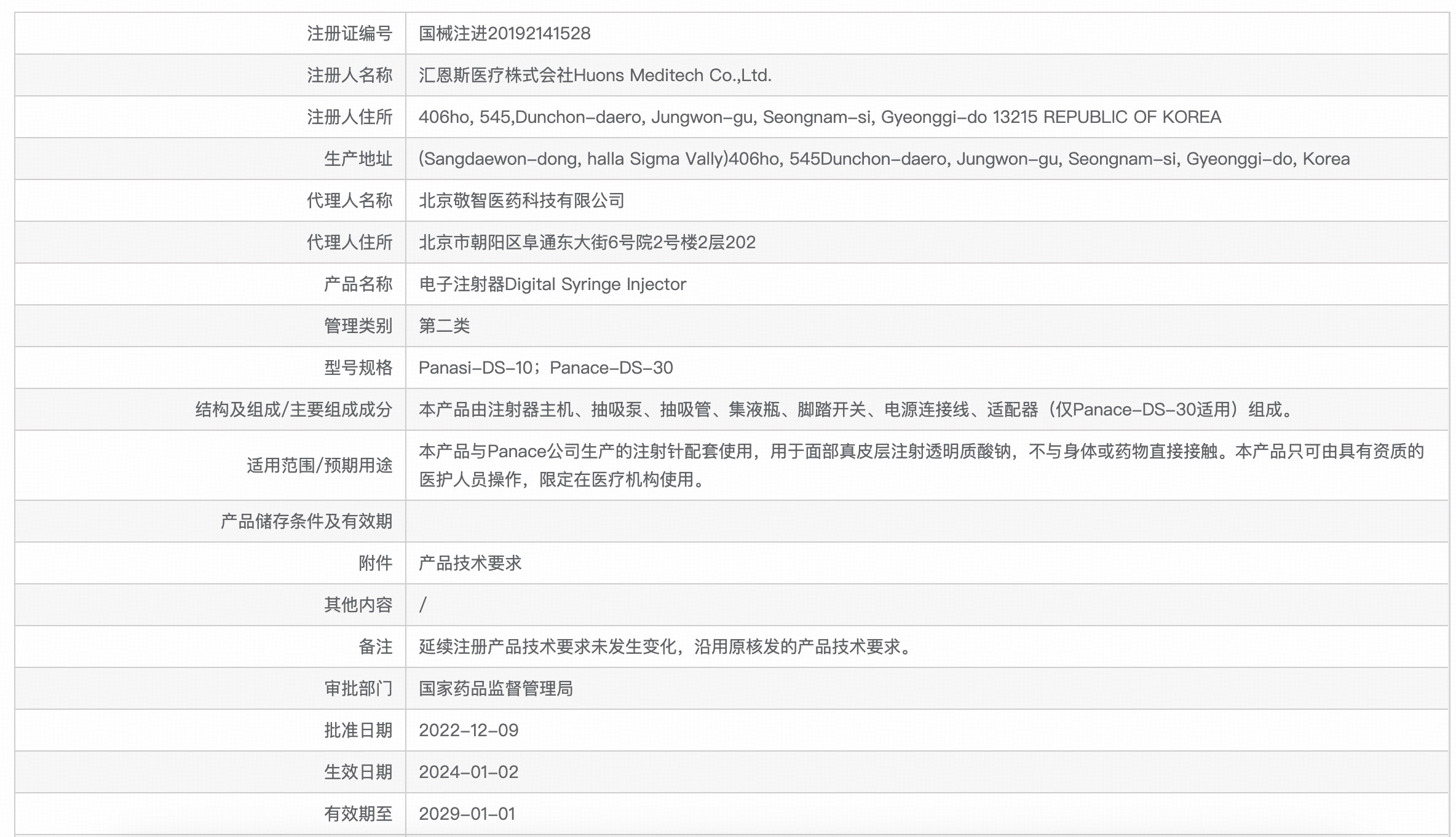Click the 注册人住所 address value cell
Screen dimensions: 1456x837
point(819,117)
